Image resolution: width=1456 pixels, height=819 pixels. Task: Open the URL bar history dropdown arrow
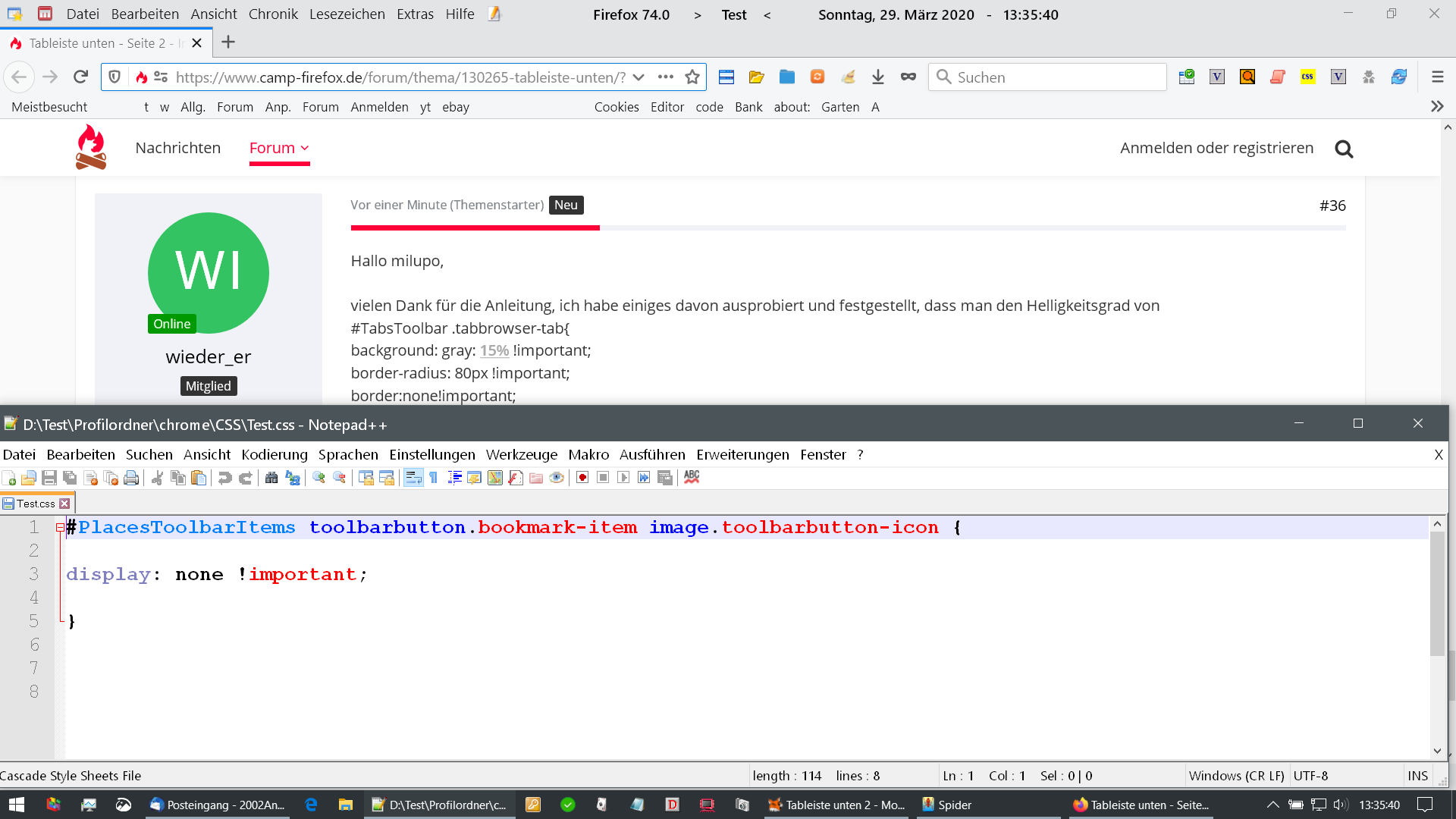pos(639,77)
